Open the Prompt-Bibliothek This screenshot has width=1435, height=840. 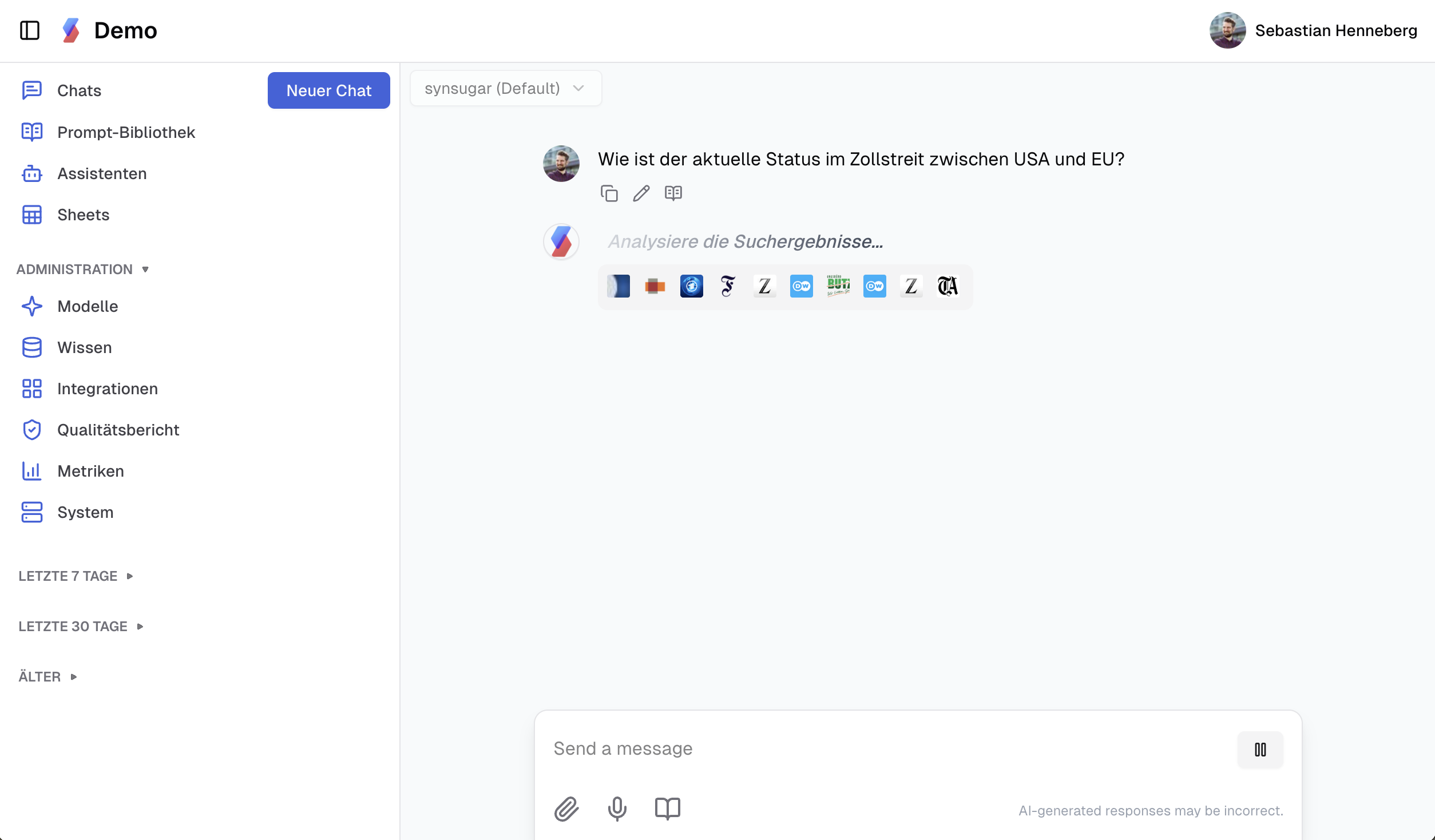point(126,132)
